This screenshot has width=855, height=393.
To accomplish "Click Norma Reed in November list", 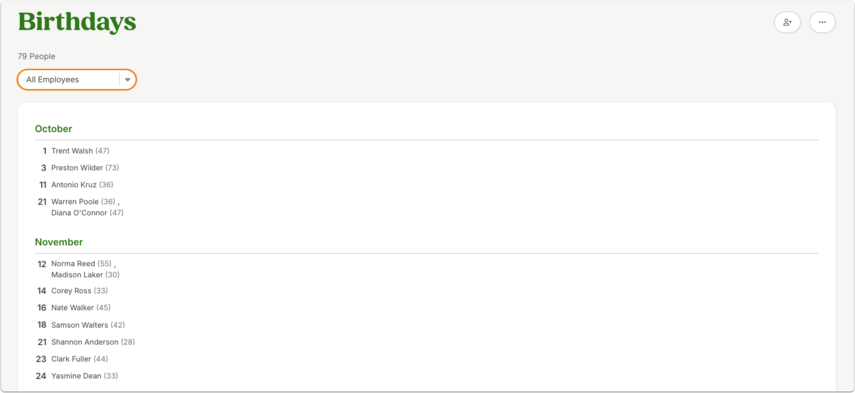I will (73, 264).
